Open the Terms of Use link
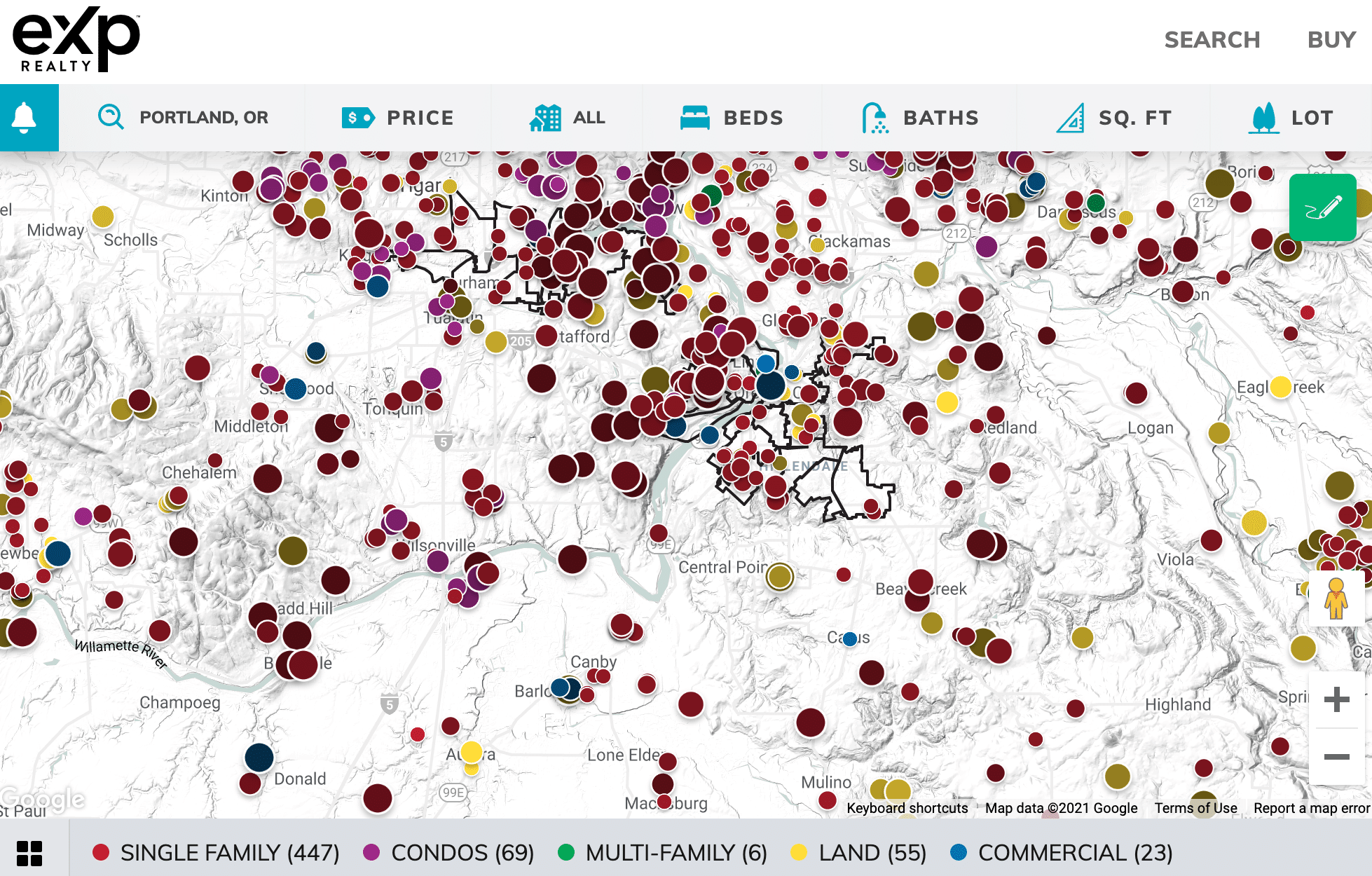The image size is (1372, 876). (x=1195, y=808)
